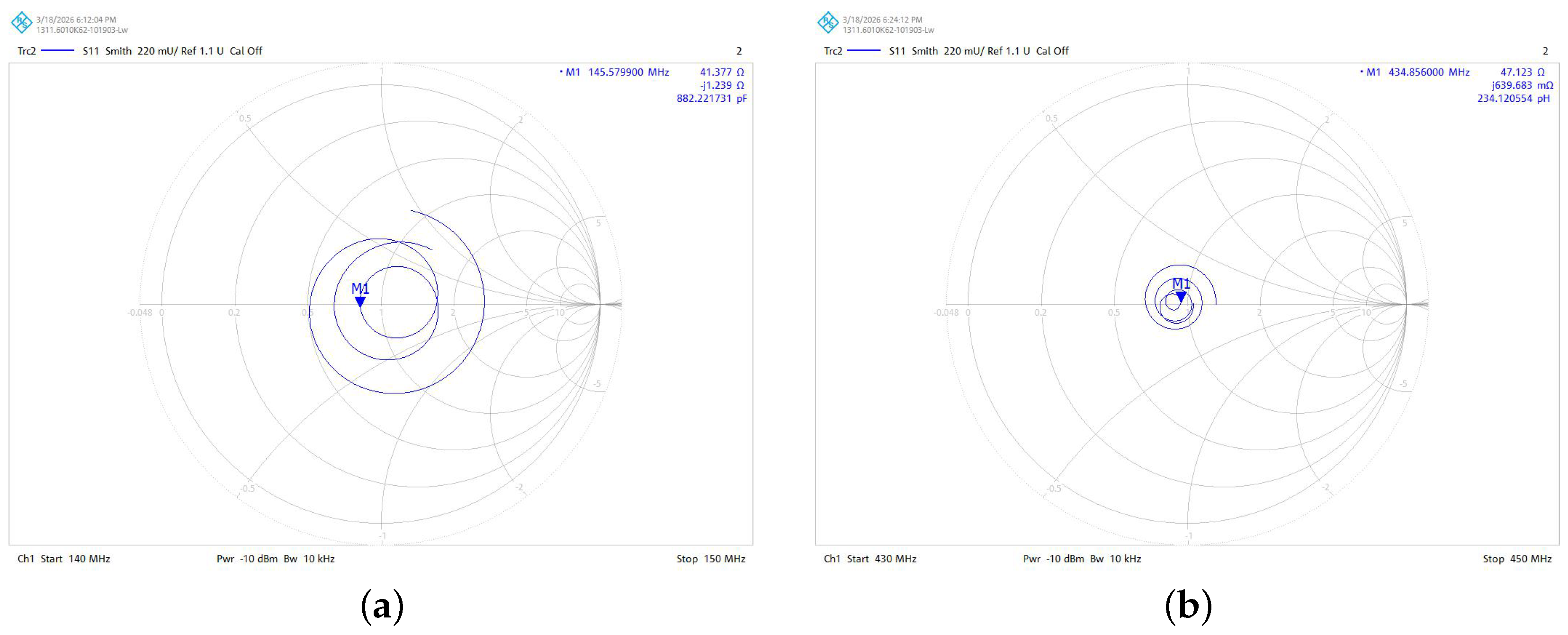Screen dimensions: 1568x635
Task: Click the R&S logo in left plot
Action: click(21, 23)
